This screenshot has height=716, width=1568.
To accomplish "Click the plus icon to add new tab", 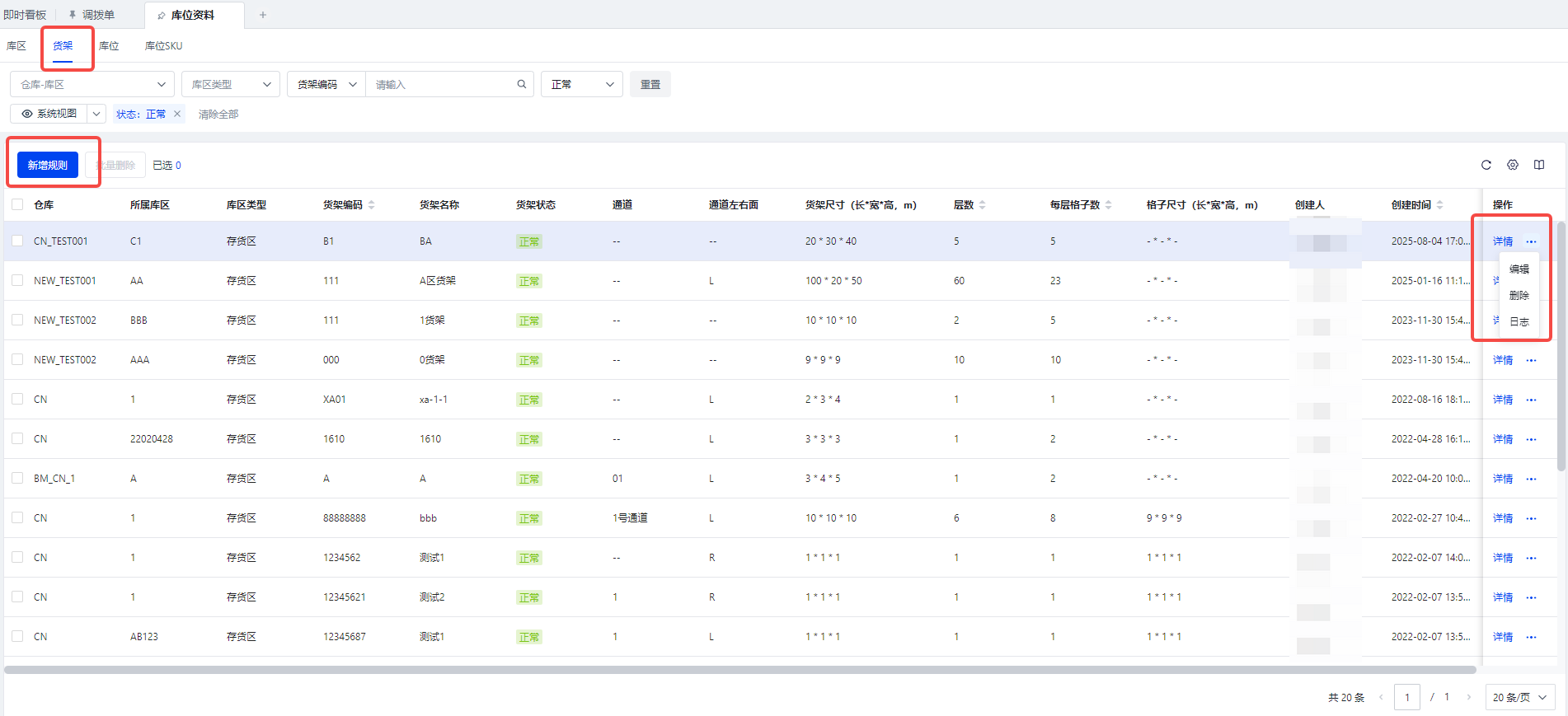I will (x=263, y=15).
